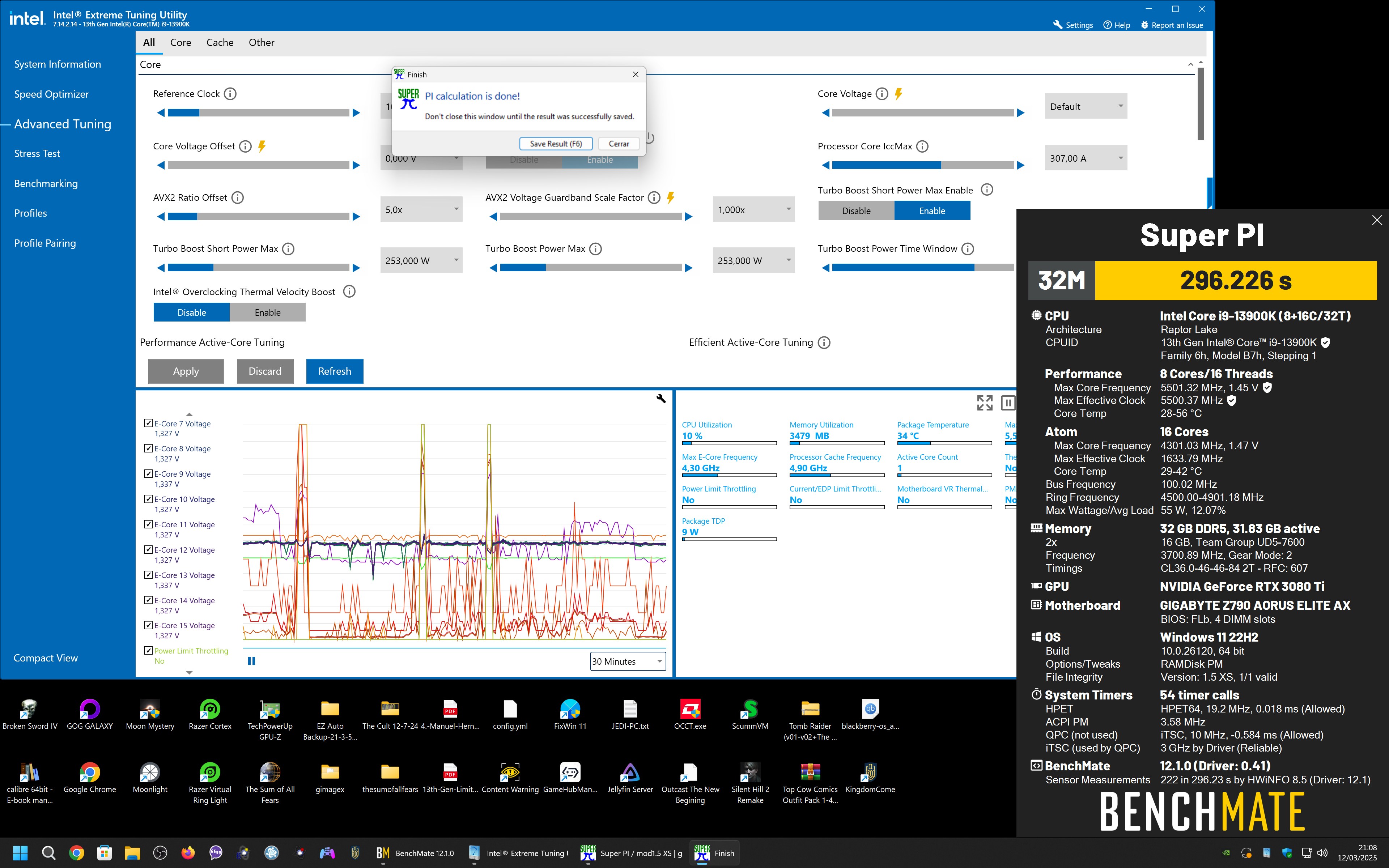Open the Moonlight desktop icon
The width and height of the screenshot is (1389, 868).
(150, 778)
